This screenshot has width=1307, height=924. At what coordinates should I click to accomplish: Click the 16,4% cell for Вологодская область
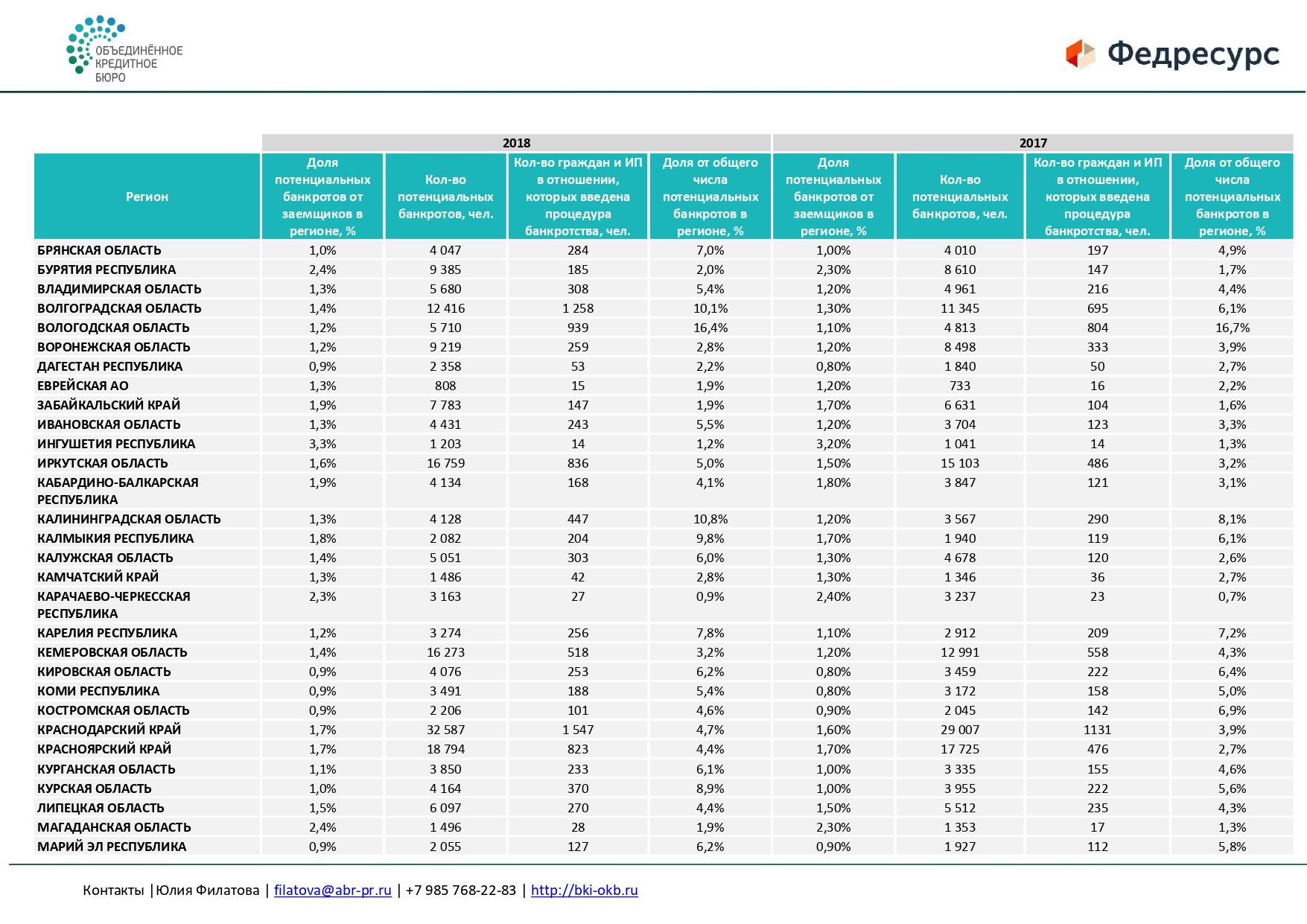click(x=710, y=328)
